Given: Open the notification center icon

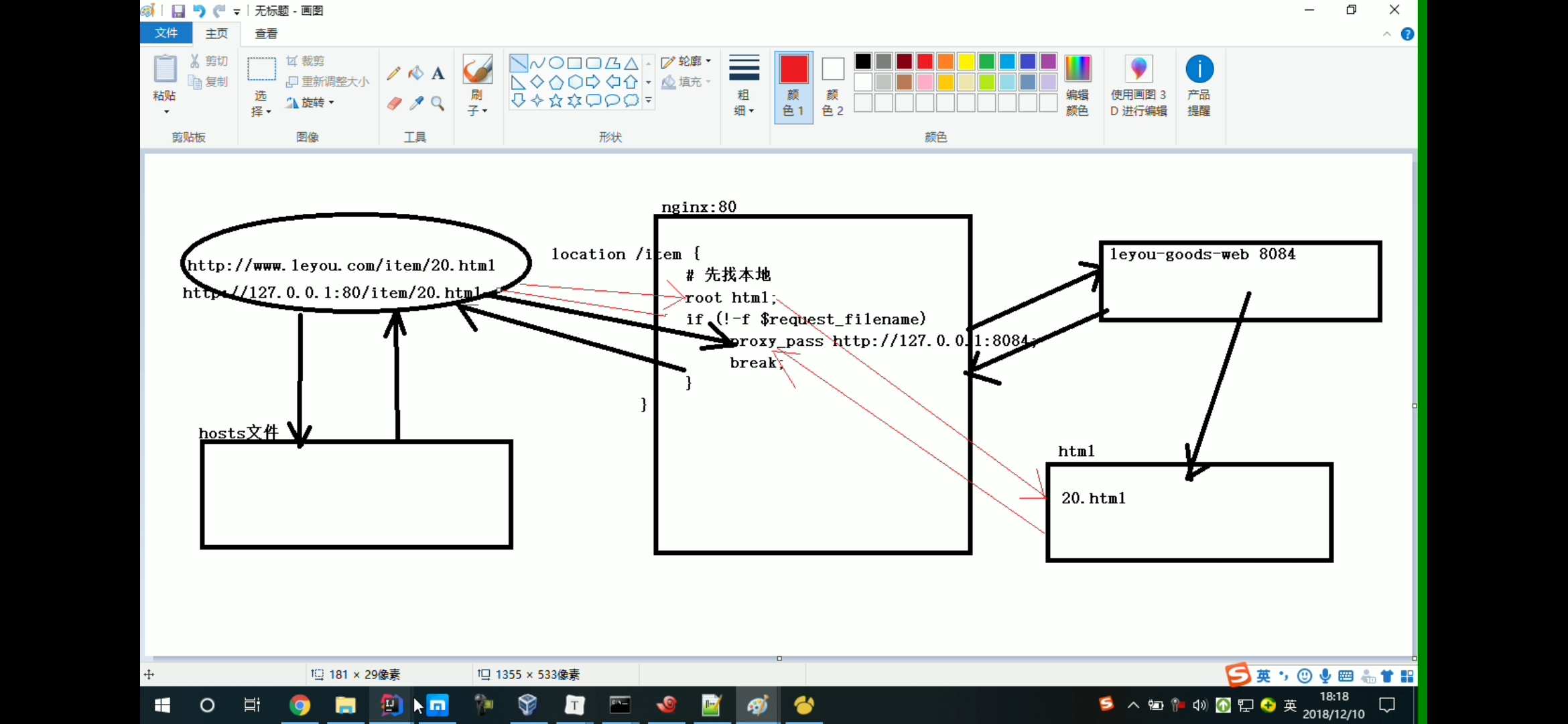Looking at the screenshot, I should tap(1387, 705).
